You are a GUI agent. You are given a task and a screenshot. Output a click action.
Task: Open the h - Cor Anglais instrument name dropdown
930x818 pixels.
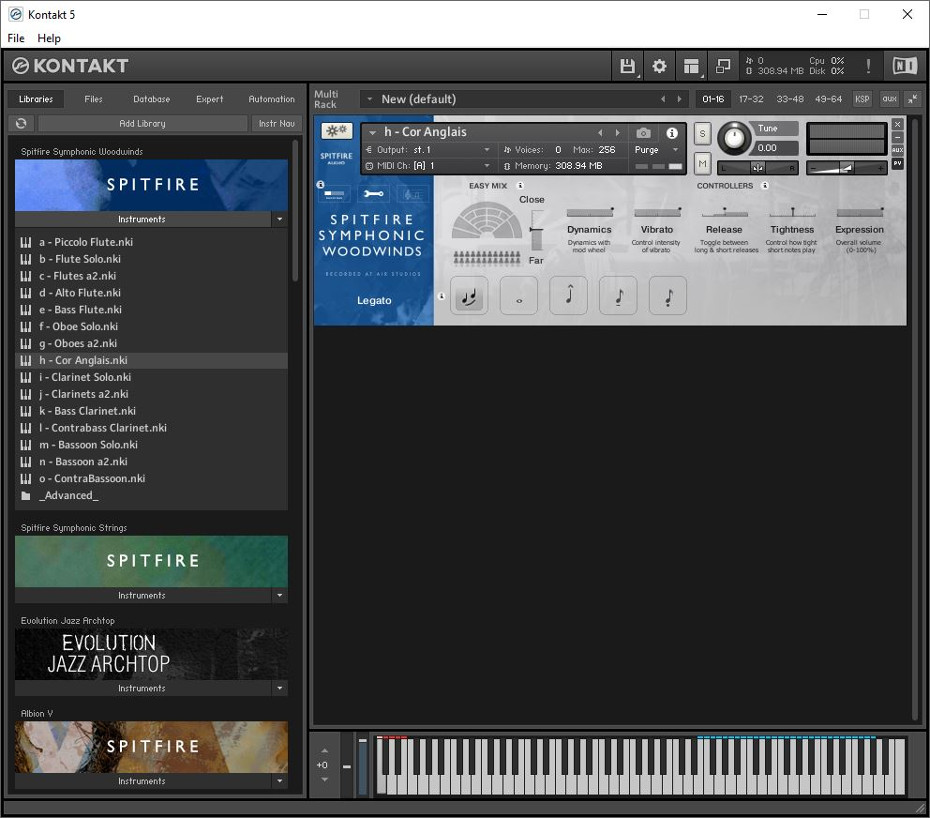pyautogui.click(x=372, y=133)
